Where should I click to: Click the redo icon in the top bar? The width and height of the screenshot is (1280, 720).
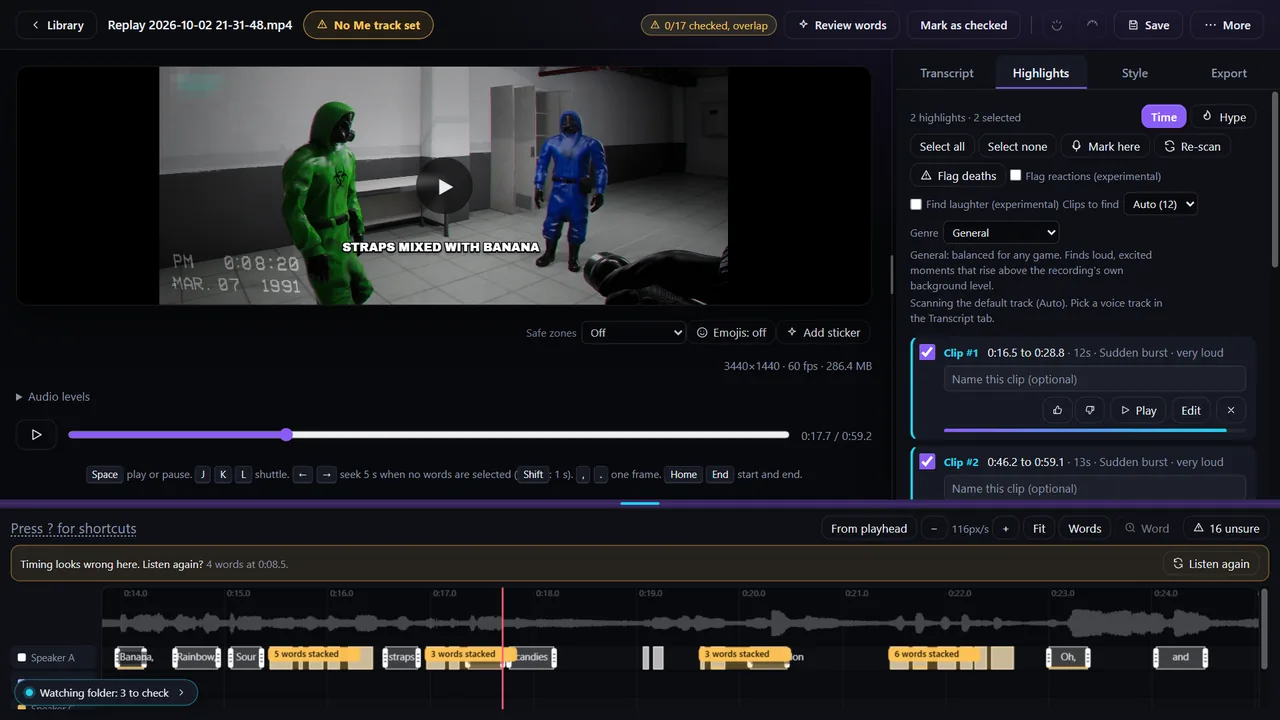pyautogui.click(x=1092, y=25)
